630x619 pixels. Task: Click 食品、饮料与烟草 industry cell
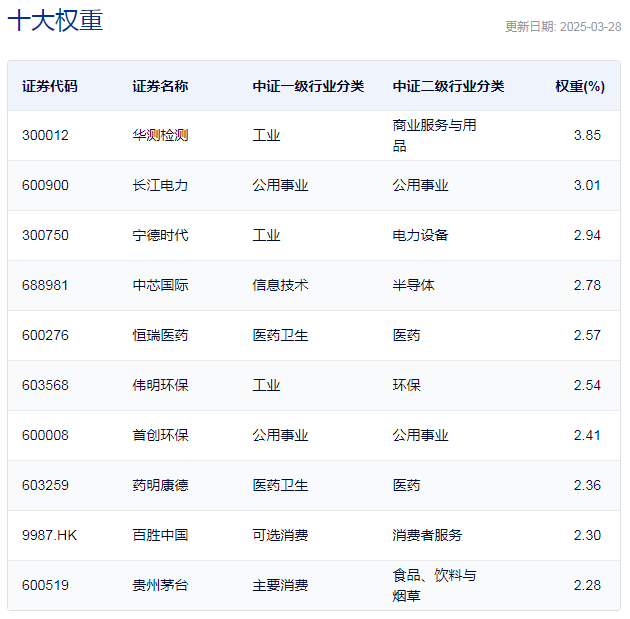click(434, 585)
